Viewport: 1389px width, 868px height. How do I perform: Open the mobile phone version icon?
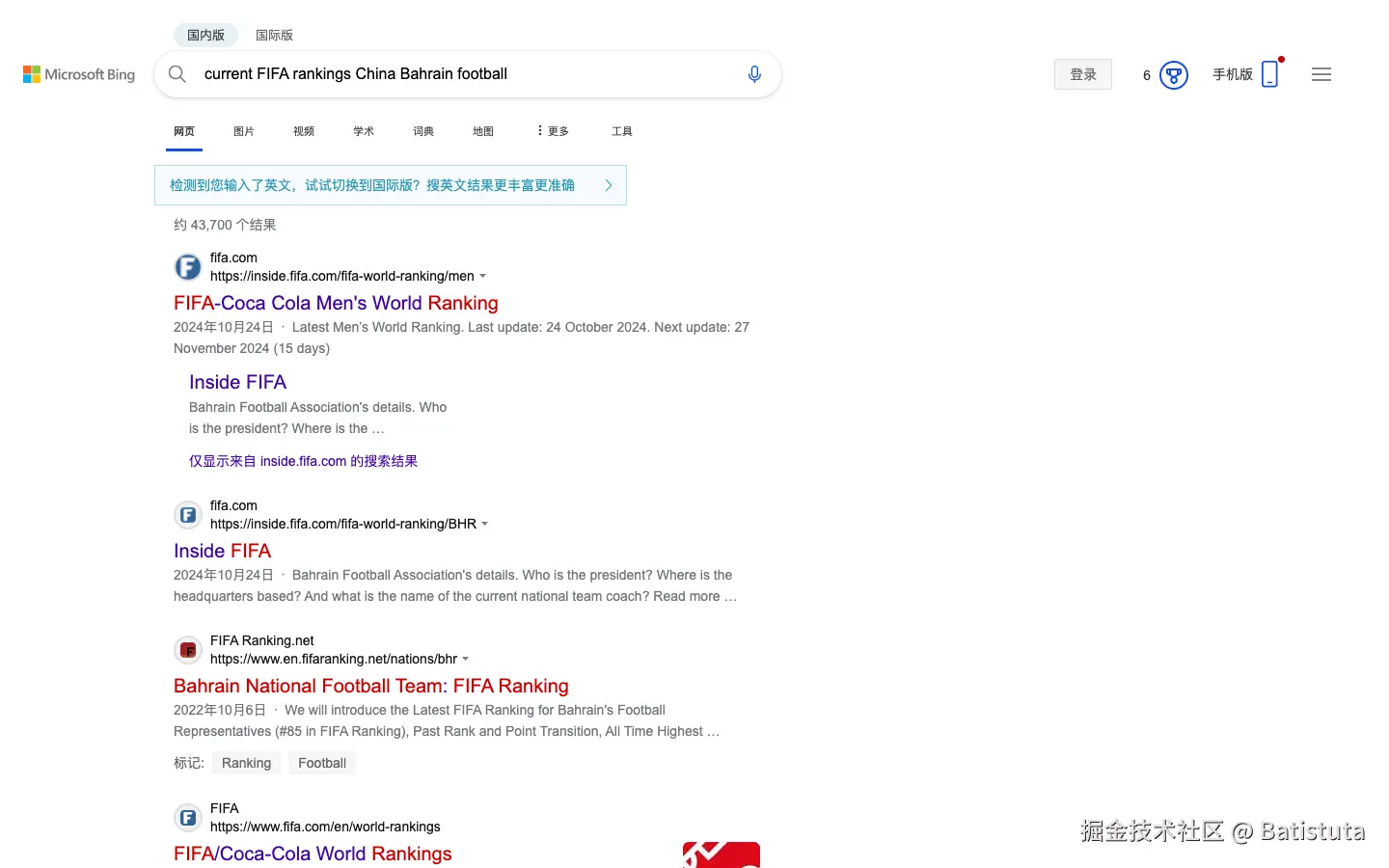point(1270,74)
